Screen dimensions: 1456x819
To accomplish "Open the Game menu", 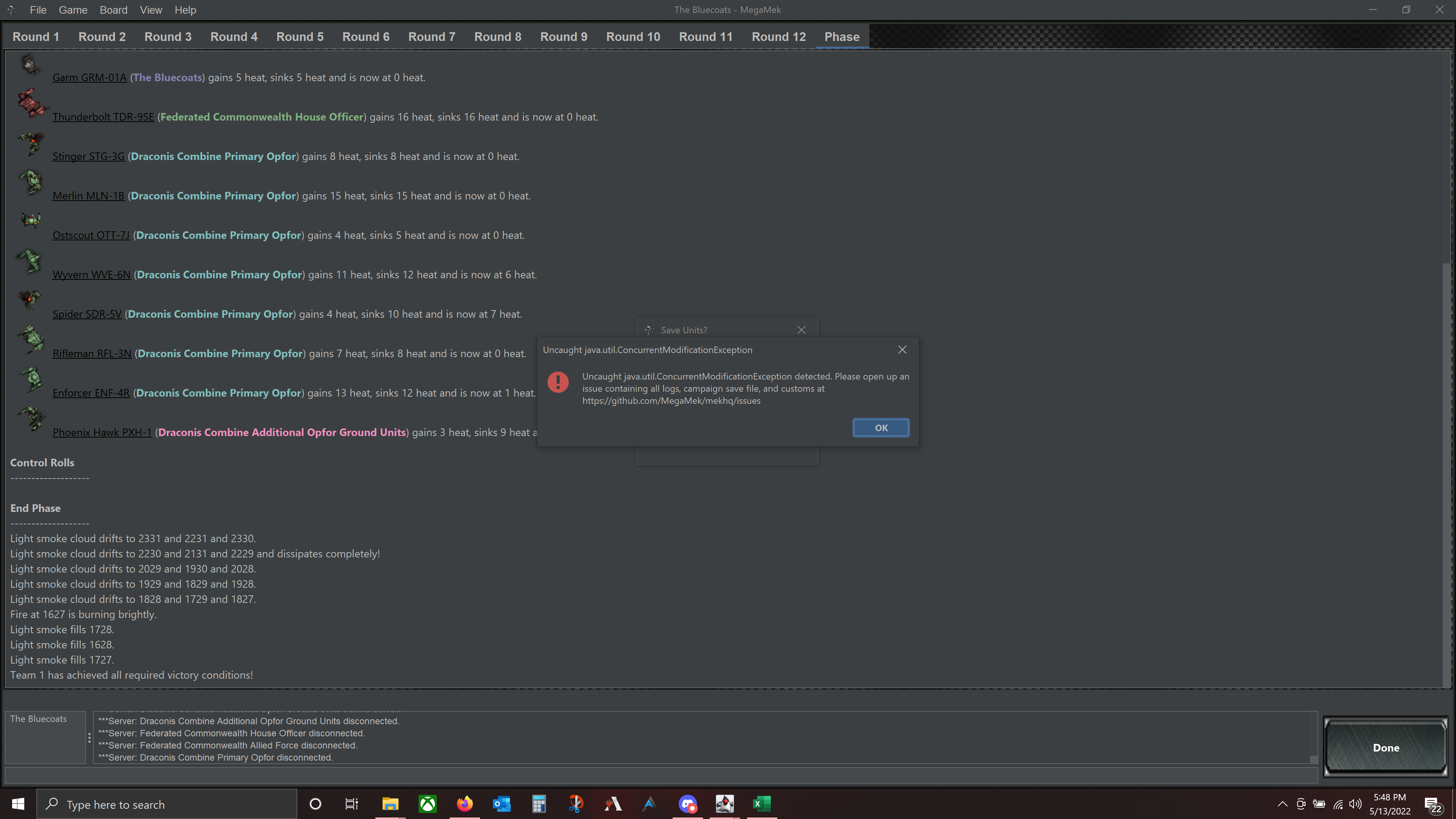I will (73, 9).
